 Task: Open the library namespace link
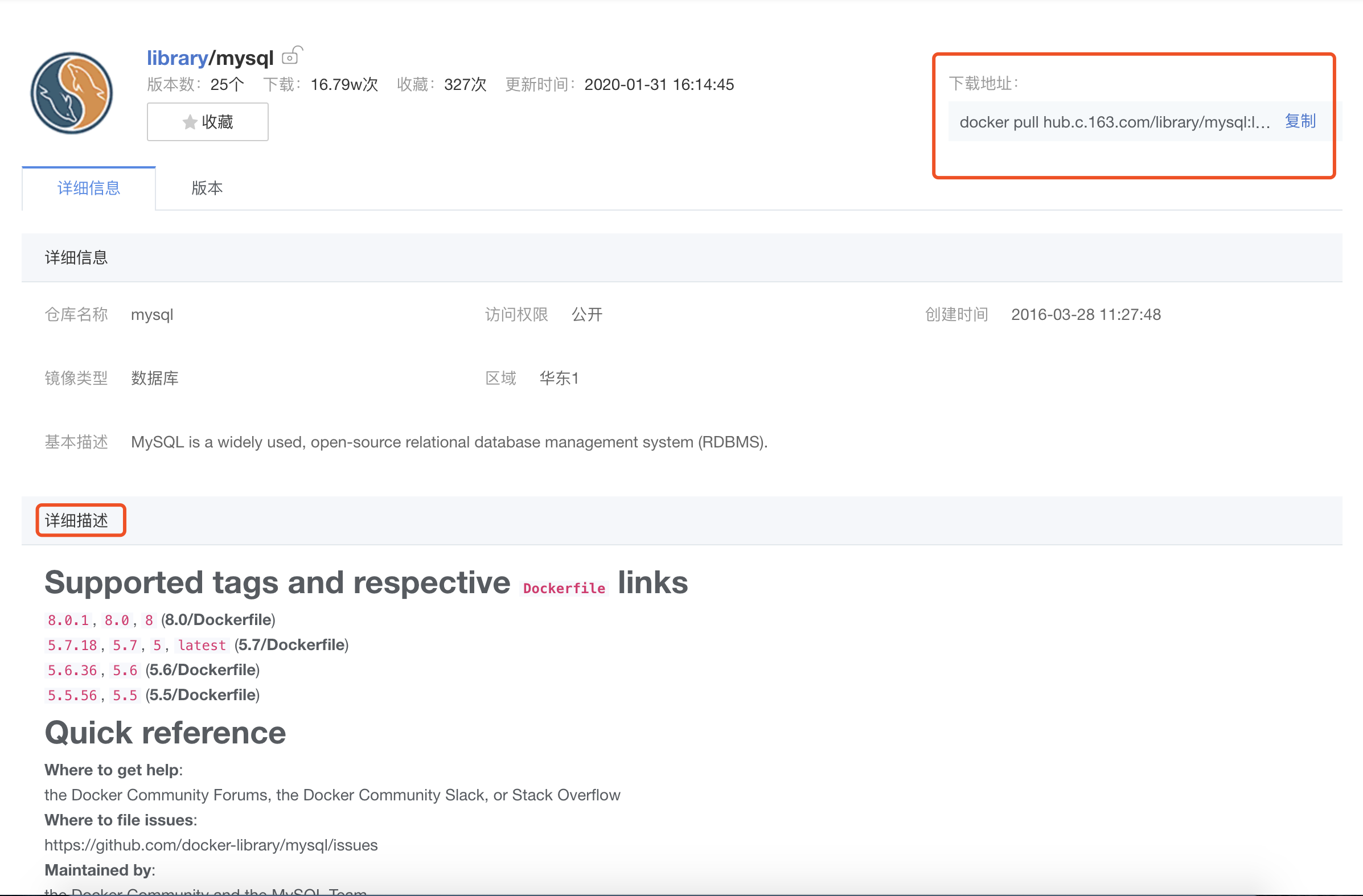(x=177, y=58)
